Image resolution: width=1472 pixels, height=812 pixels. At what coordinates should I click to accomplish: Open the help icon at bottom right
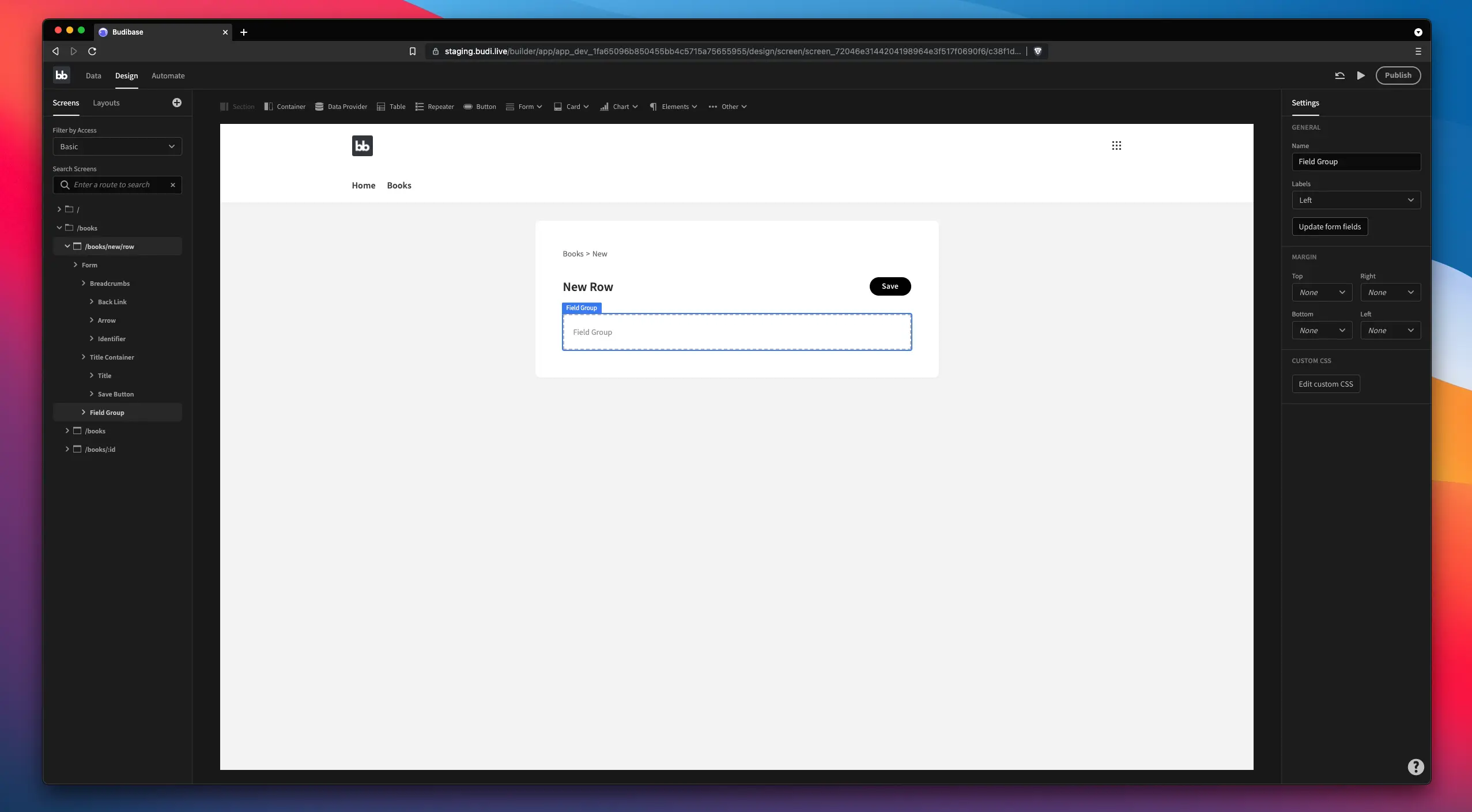[x=1416, y=766]
